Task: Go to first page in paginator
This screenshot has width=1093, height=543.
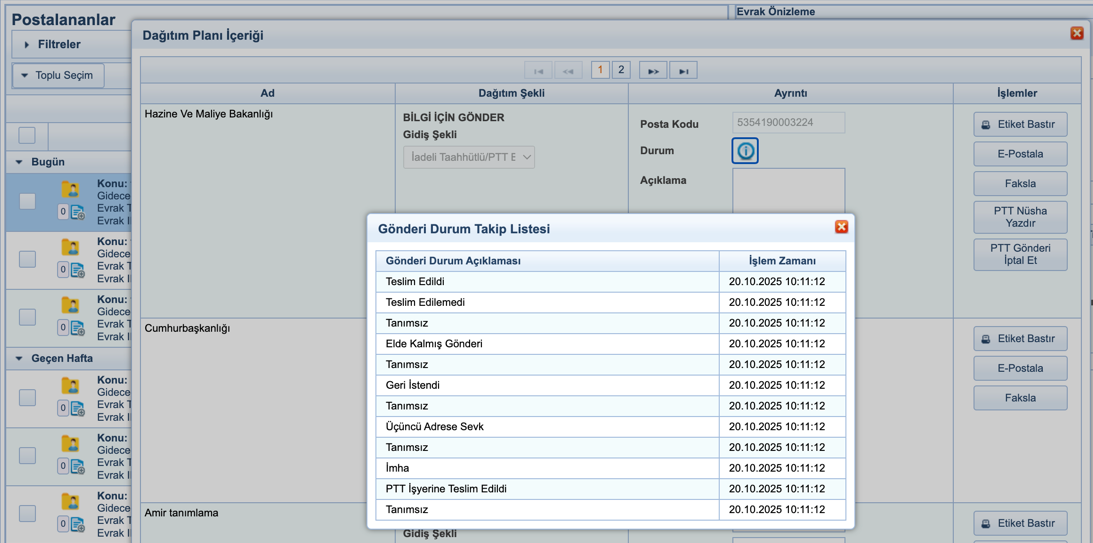Action: tap(538, 71)
